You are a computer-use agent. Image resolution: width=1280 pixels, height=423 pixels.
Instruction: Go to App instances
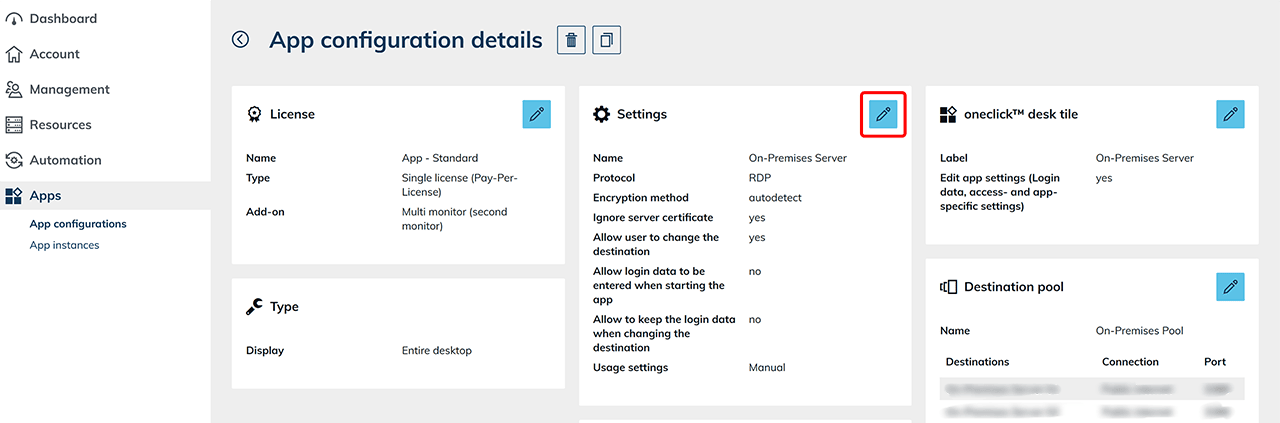[x=64, y=245]
